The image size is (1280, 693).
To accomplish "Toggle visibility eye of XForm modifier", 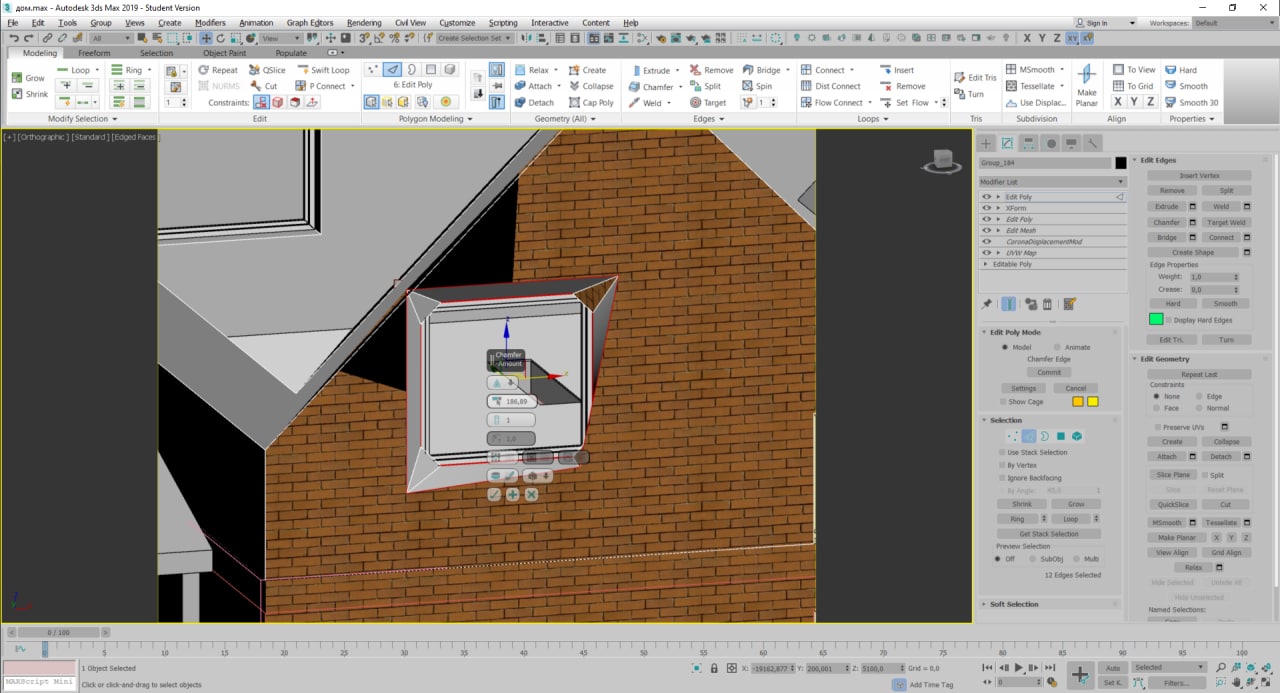I will pyautogui.click(x=986, y=208).
